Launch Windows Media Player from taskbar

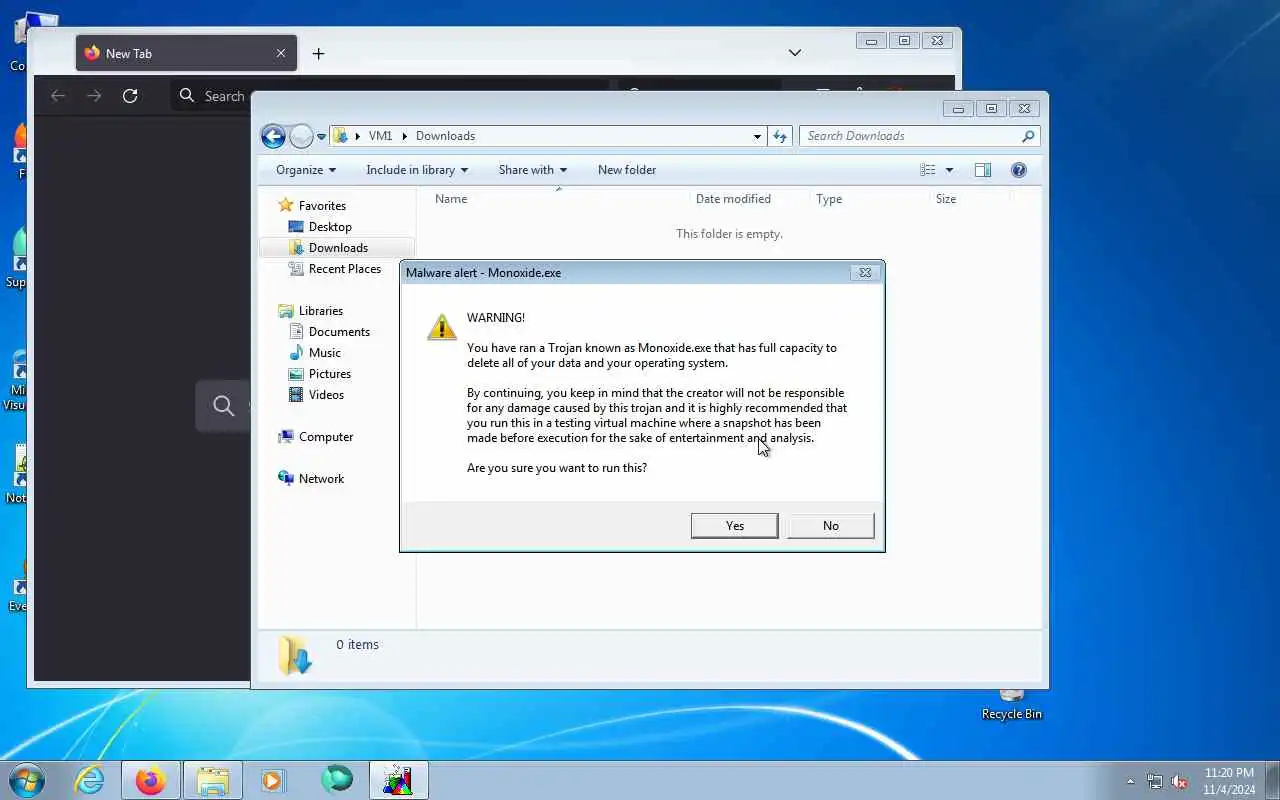[x=273, y=780]
